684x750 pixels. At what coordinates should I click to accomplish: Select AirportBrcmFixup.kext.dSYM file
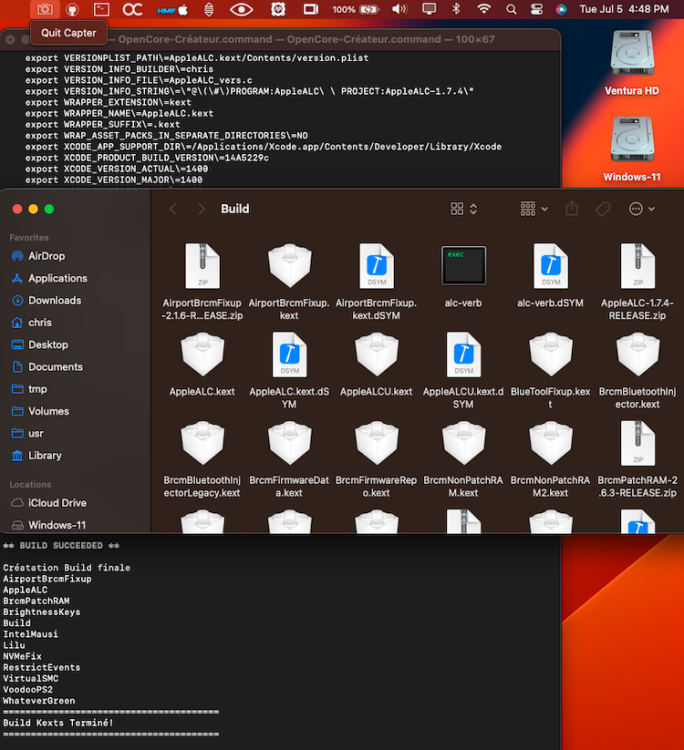[376, 281]
